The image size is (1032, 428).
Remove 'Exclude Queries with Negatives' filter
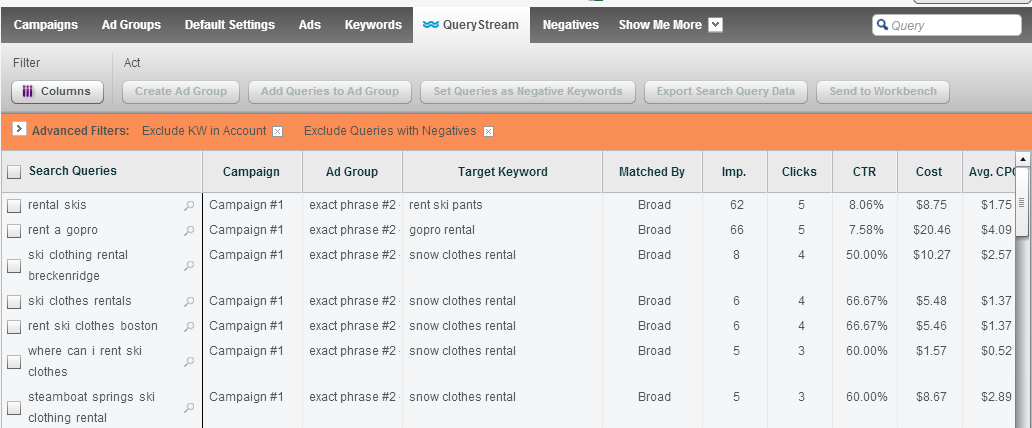[488, 132]
